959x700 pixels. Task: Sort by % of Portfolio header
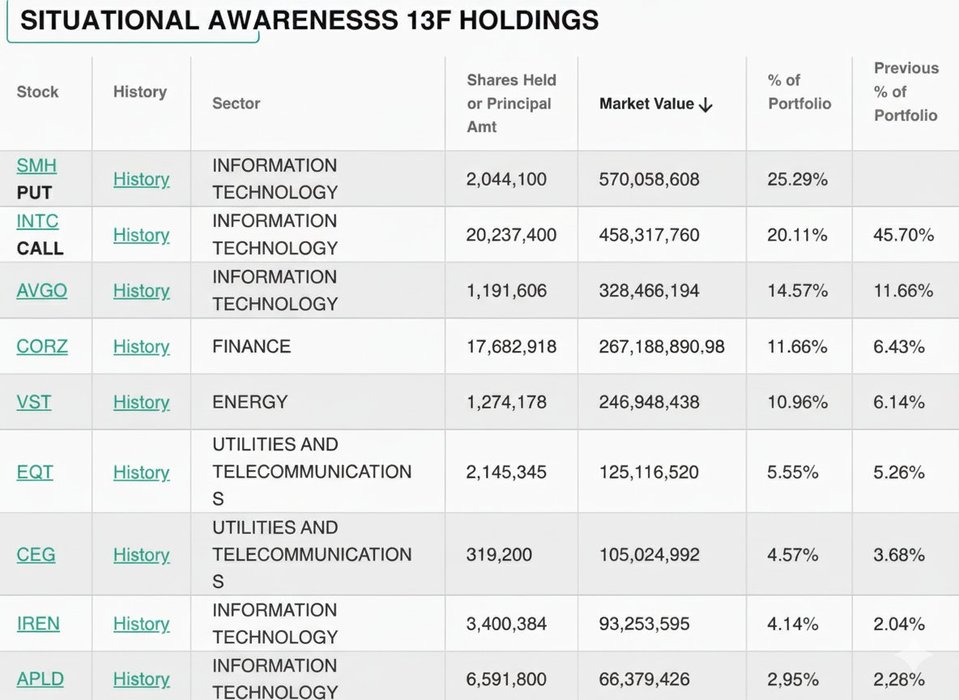(799, 92)
